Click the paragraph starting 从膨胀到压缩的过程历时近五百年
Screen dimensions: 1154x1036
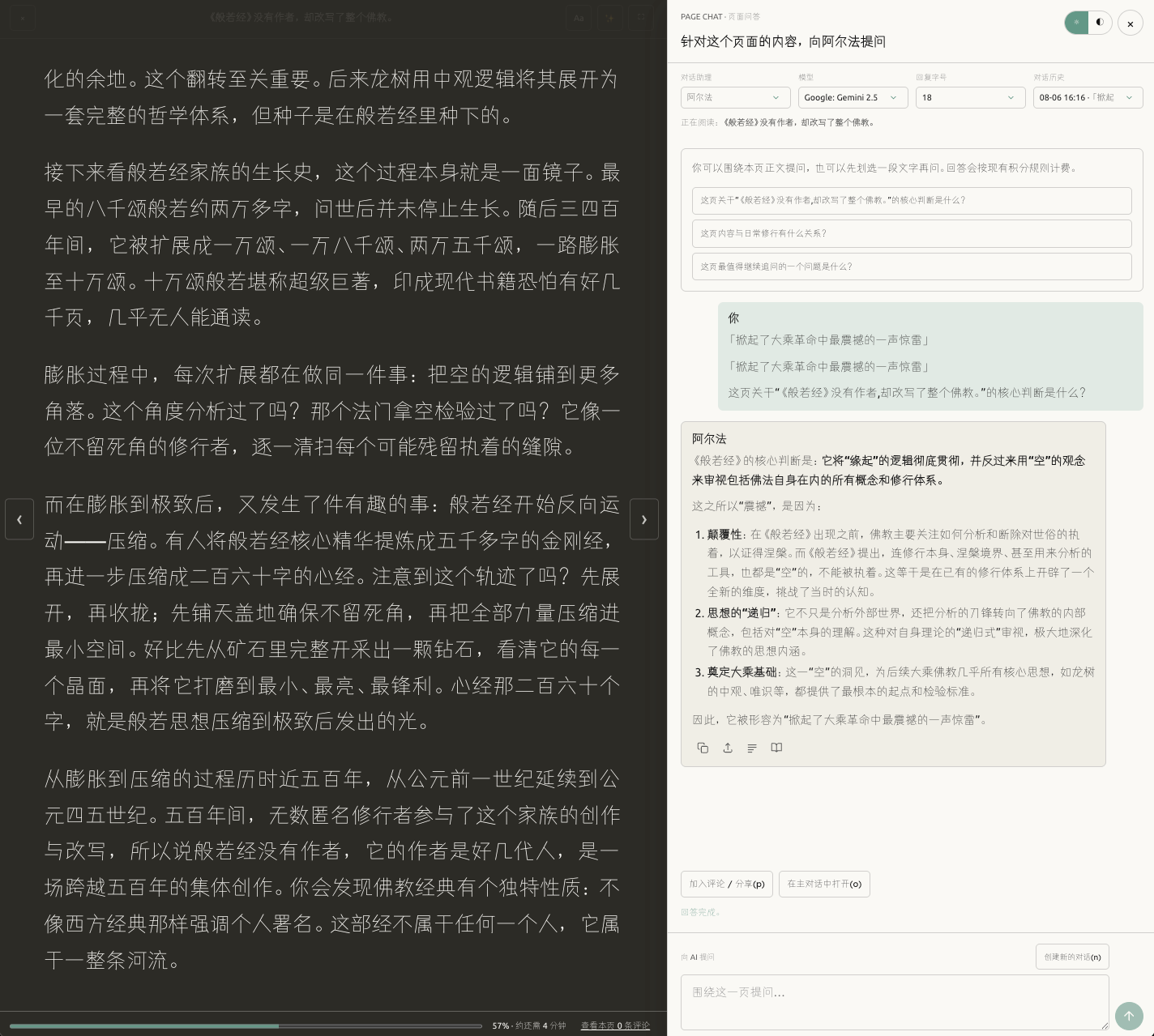[332, 869]
